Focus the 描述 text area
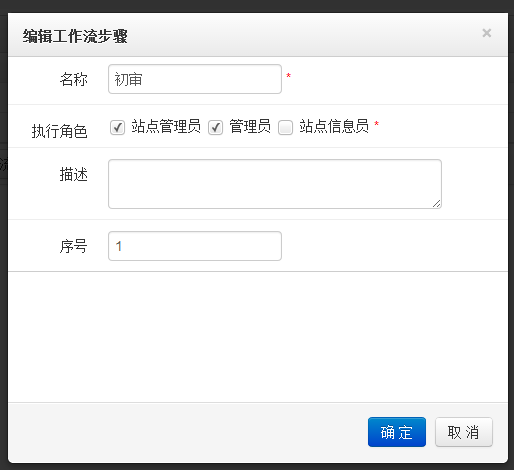Screen dimensions: 514x470 point(275,184)
